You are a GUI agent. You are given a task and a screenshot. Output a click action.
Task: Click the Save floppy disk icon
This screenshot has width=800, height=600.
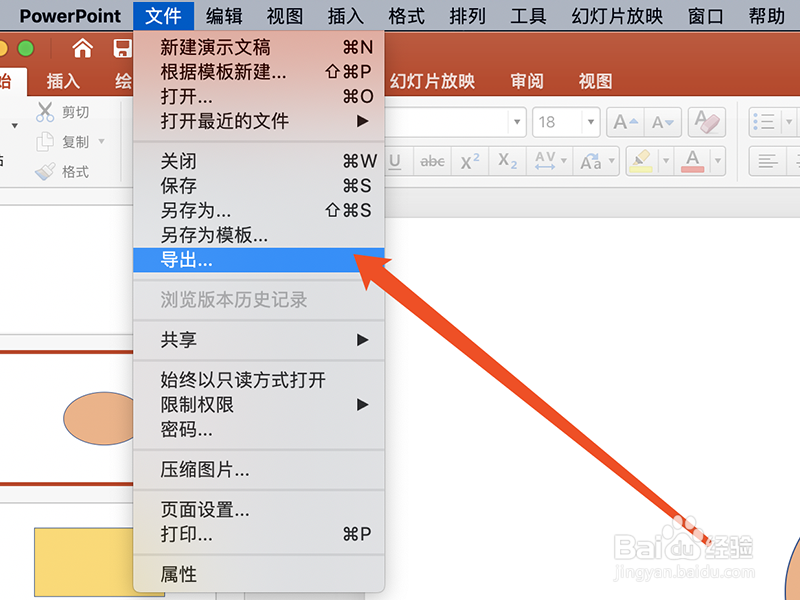122,48
